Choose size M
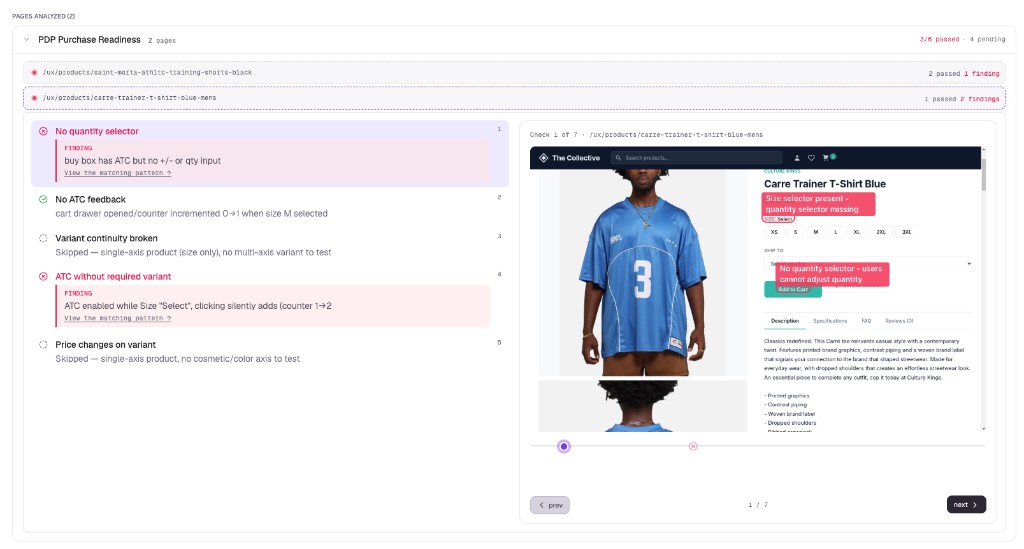The height and width of the screenshot is (549, 1024). pos(816,232)
